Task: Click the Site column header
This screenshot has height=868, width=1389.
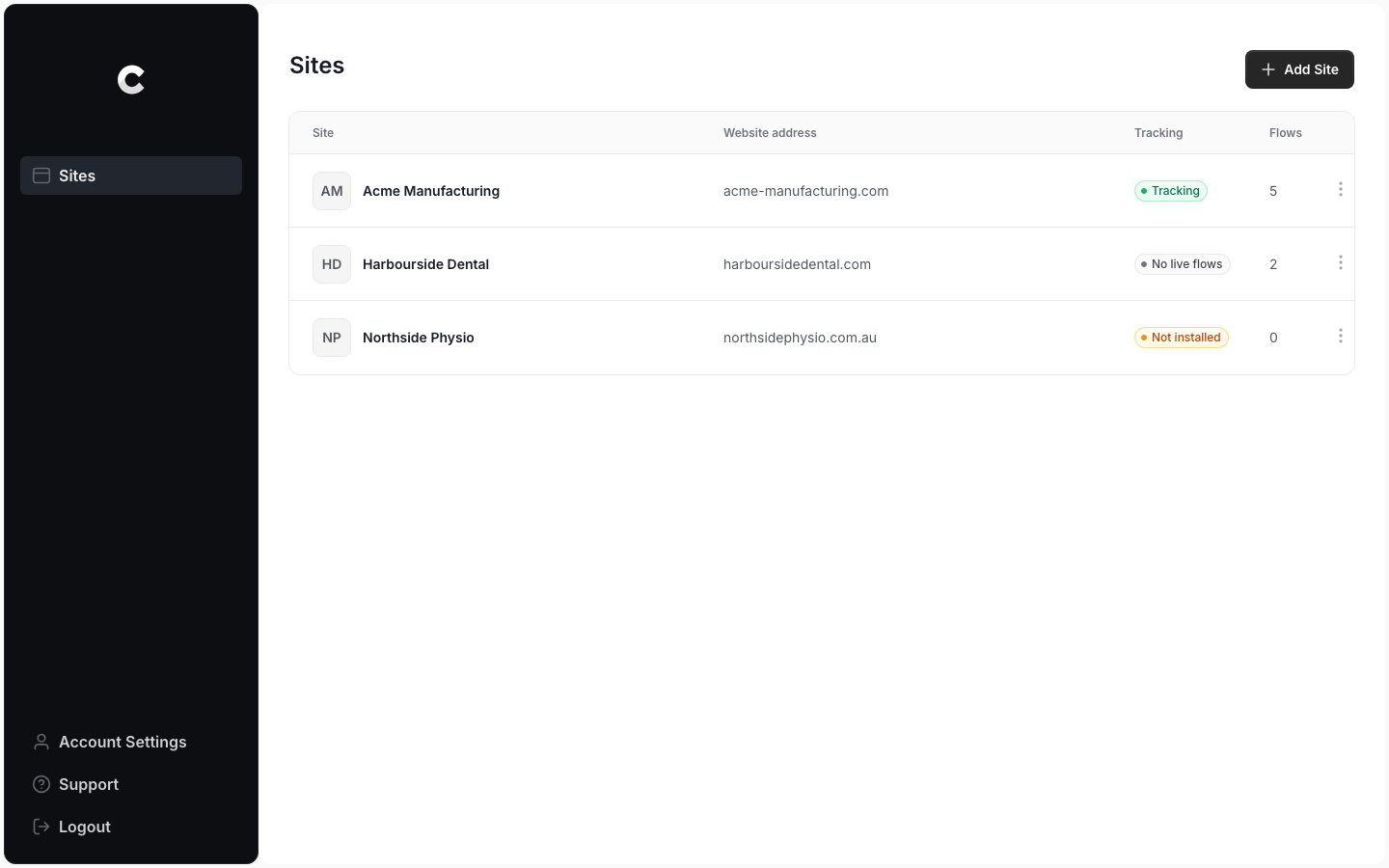Action: 323,133
